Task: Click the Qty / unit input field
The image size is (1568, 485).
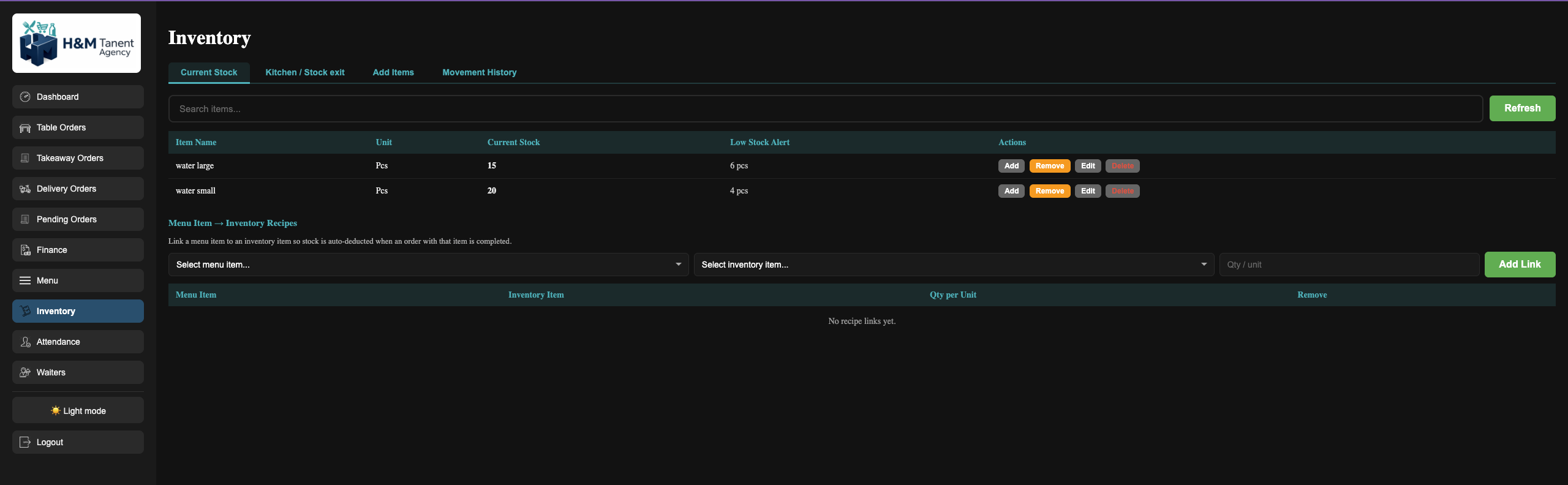Action: tap(1349, 265)
